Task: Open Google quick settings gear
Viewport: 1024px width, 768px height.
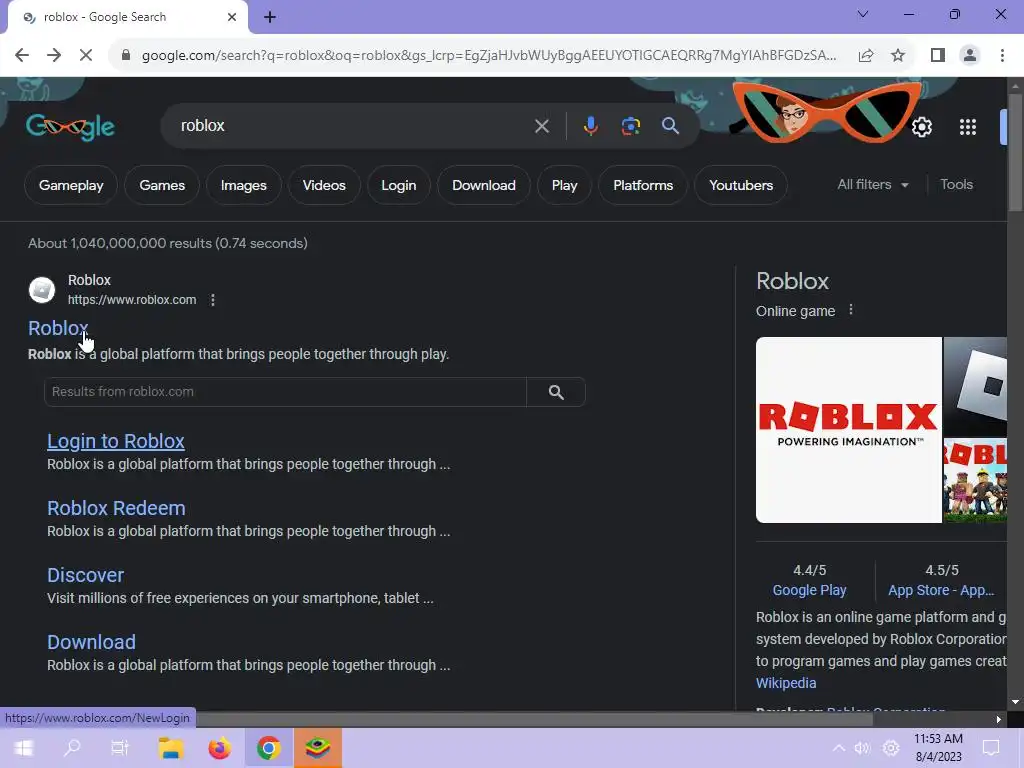Action: 921,127
